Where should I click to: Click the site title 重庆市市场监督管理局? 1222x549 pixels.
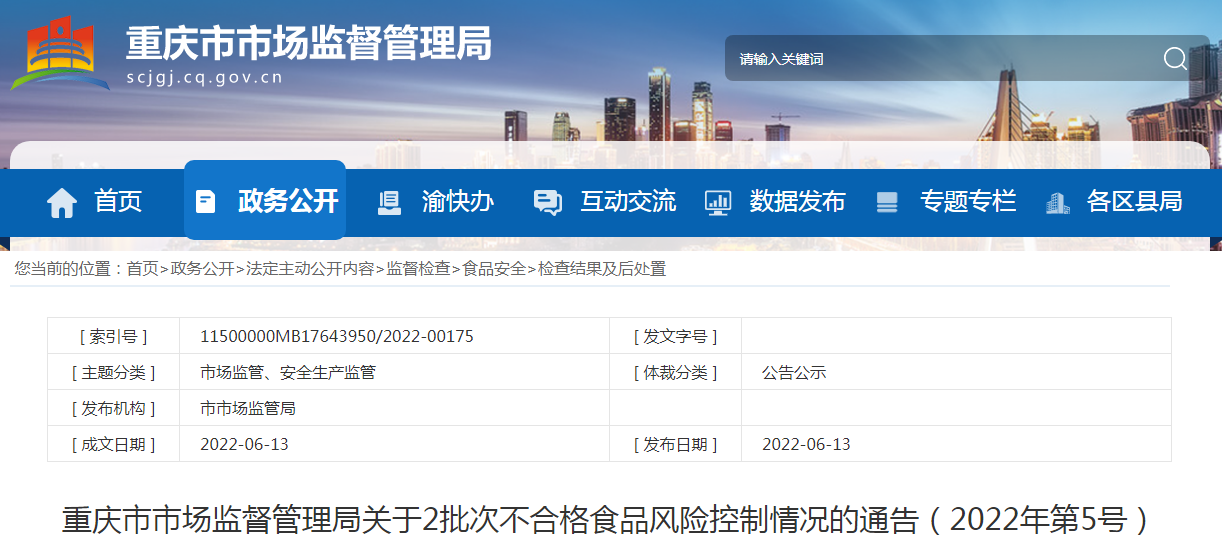(308, 42)
